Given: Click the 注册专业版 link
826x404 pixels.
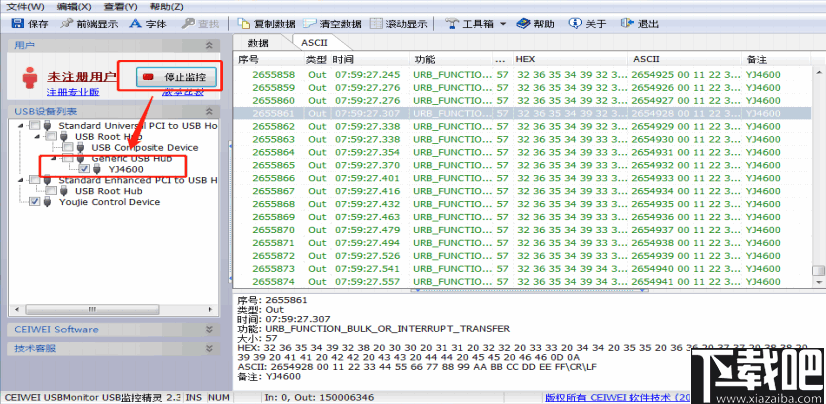Looking at the screenshot, I should pyautogui.click(x=73, y=93).
